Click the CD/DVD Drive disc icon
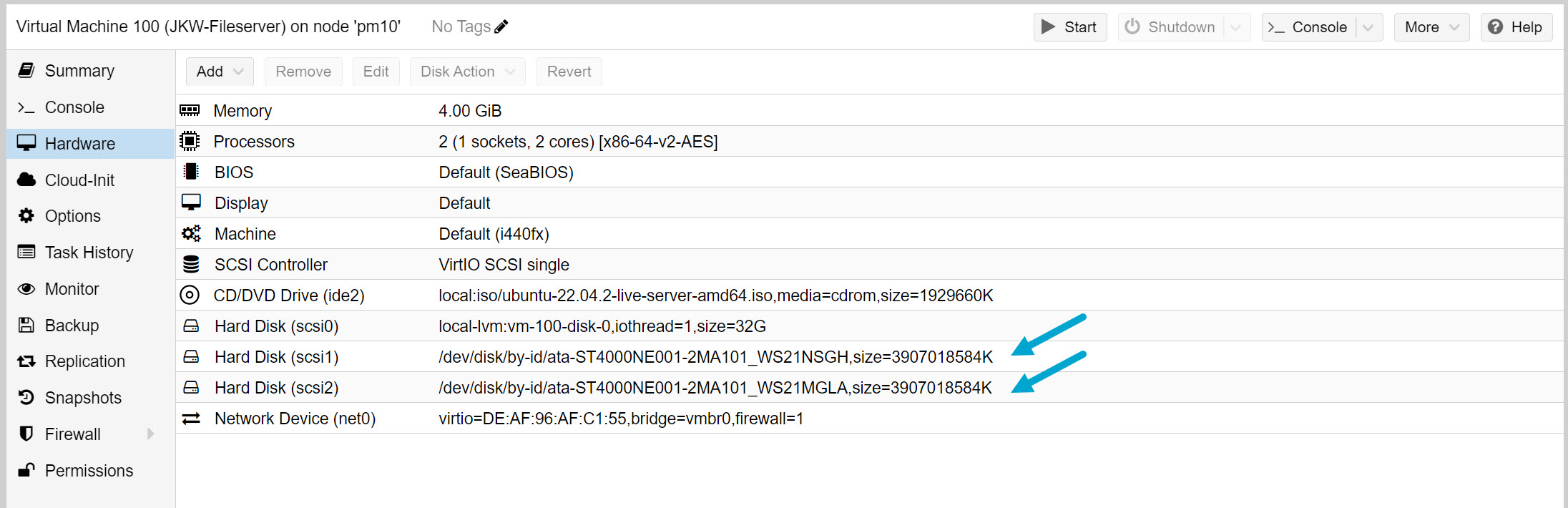 click(190, 295)
